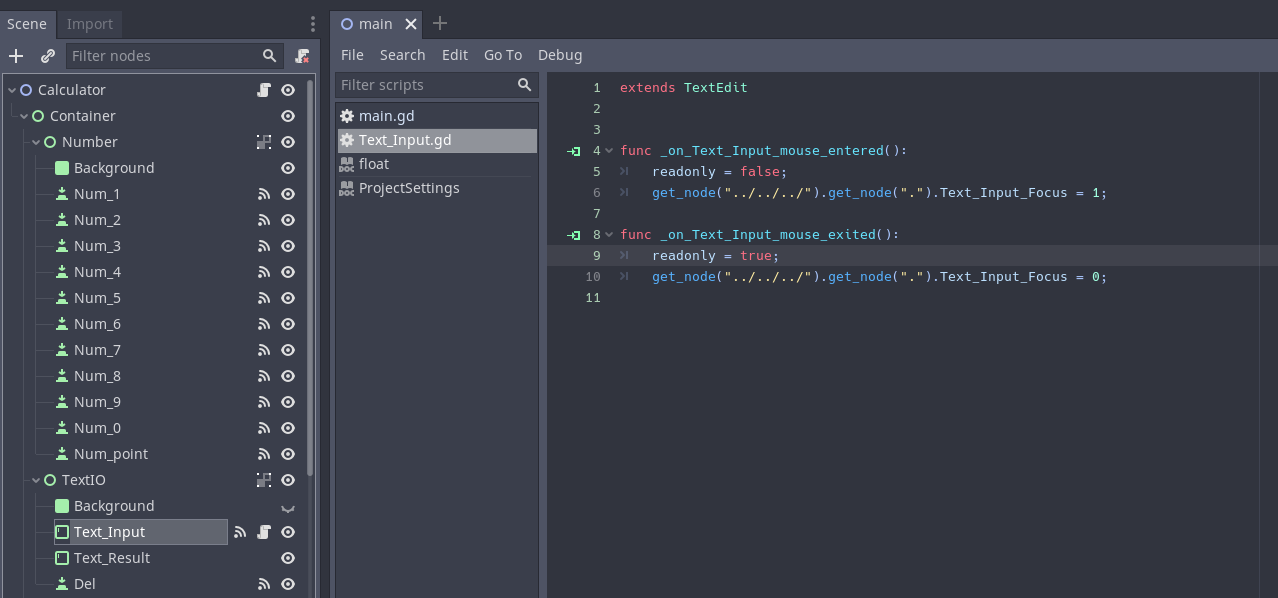Collapse the TextIO node branch
This screenshot has height=598, width=1278.
(36, 480)
